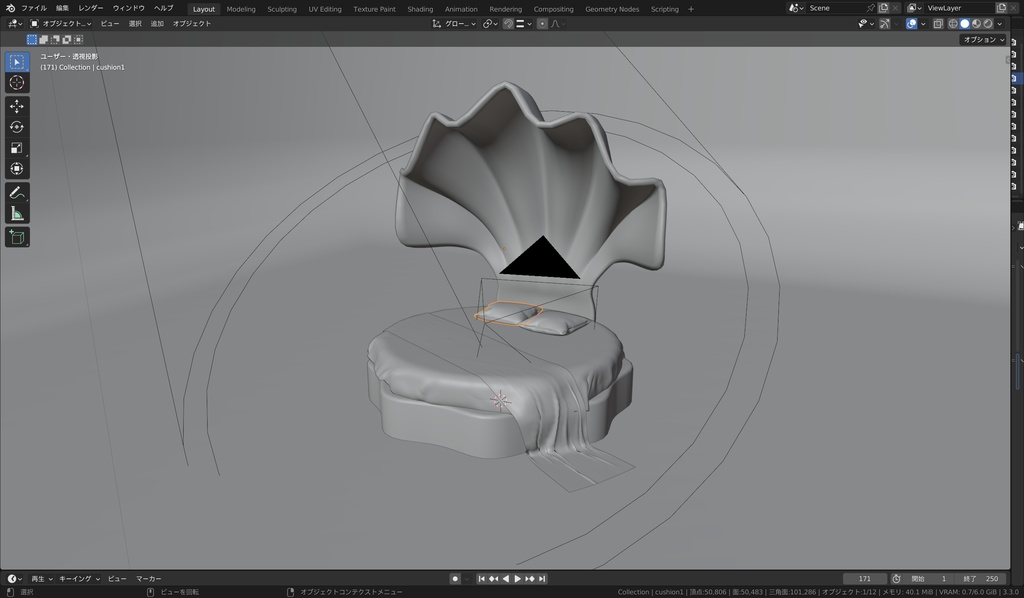Select the Annotate pencil tool
The image size is (1024, 598).
[x=17, y=192]
